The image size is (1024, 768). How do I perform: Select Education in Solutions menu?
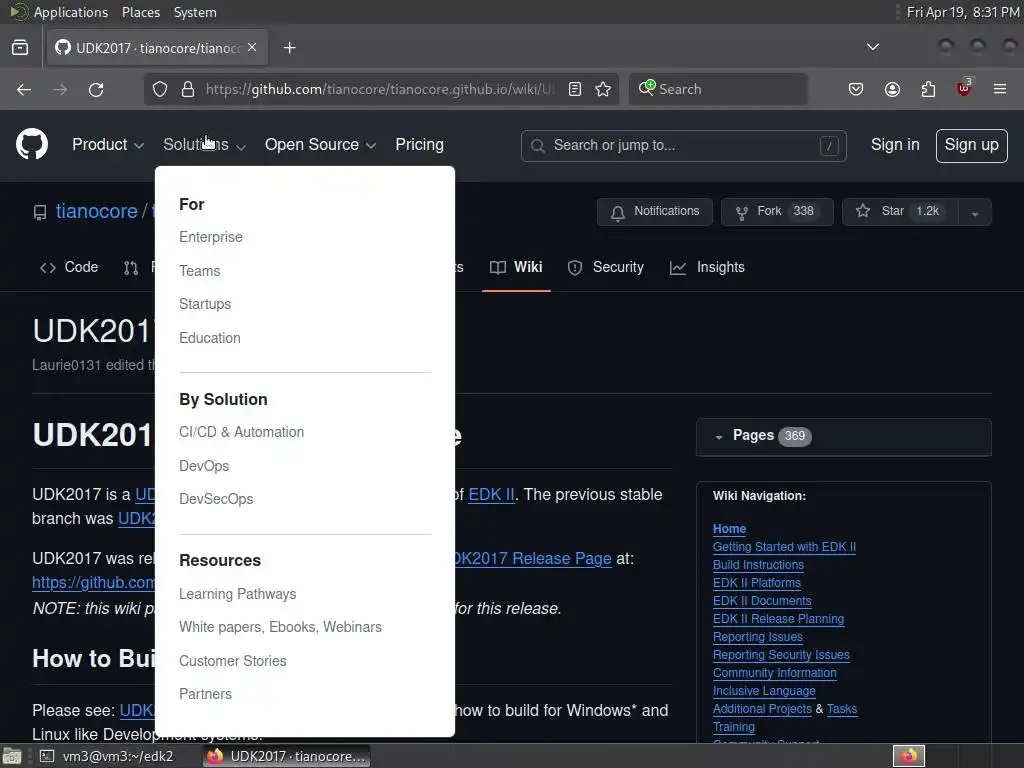click(210, 338)
